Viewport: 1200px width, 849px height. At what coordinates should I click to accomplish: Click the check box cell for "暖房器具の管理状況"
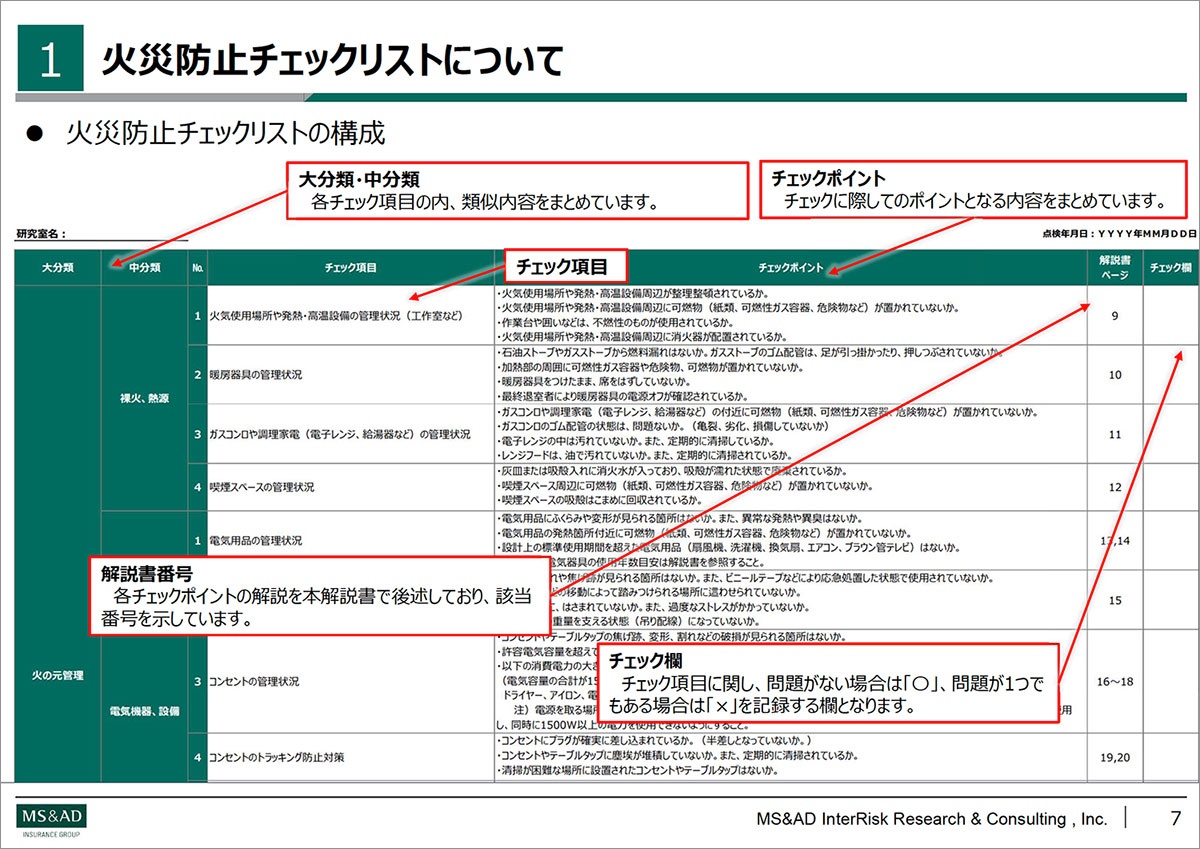[x=1169, y=375]
